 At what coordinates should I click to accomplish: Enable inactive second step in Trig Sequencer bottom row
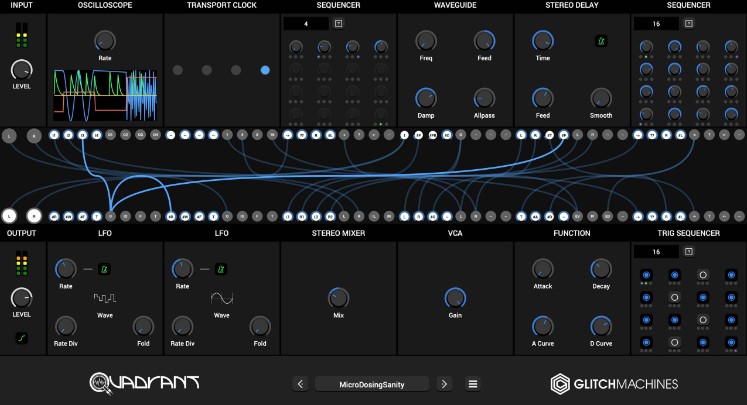pyautogui.click(x=675, y=342)
